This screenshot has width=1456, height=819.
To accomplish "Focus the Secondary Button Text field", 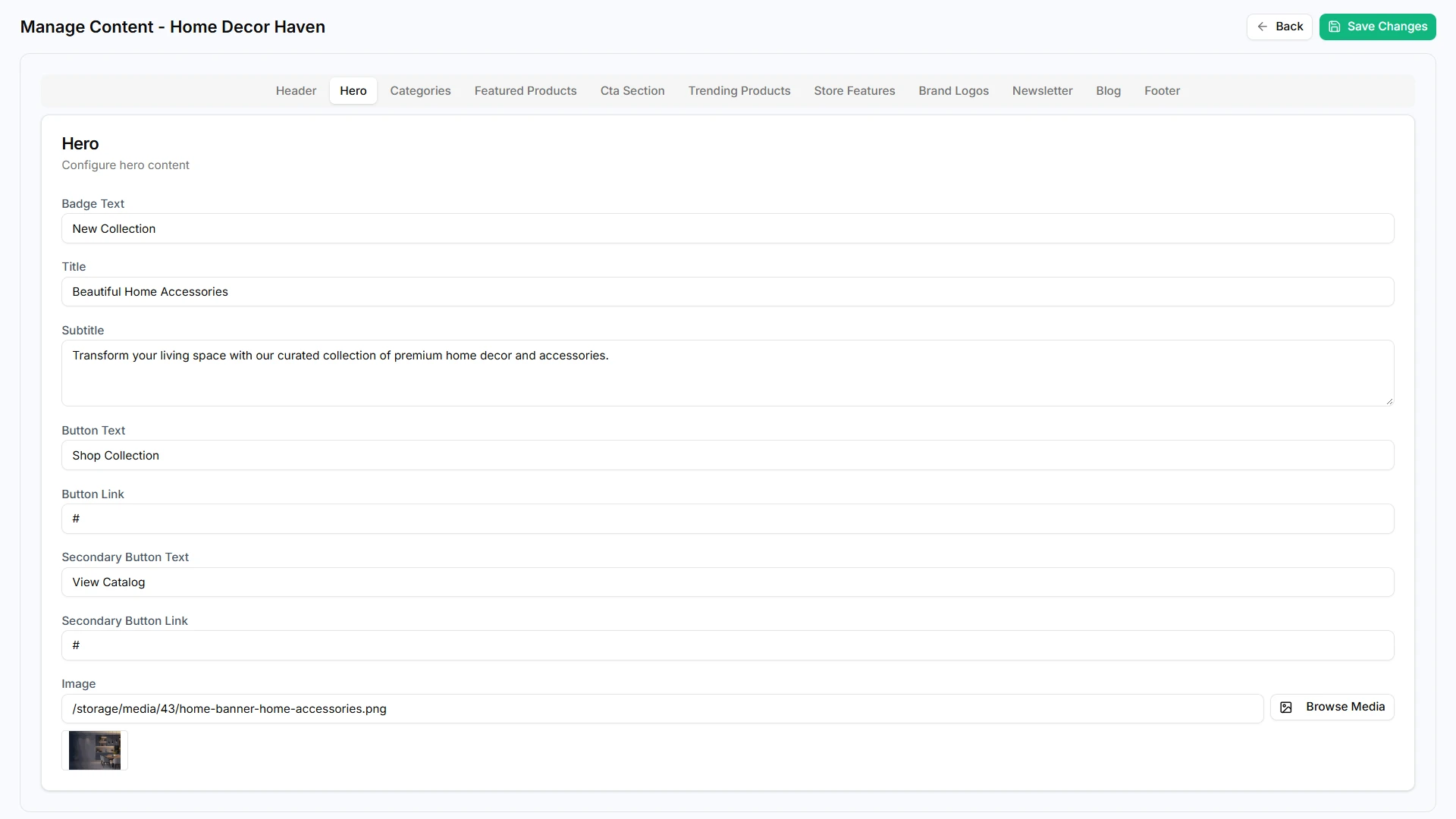I will pos(727,582).
